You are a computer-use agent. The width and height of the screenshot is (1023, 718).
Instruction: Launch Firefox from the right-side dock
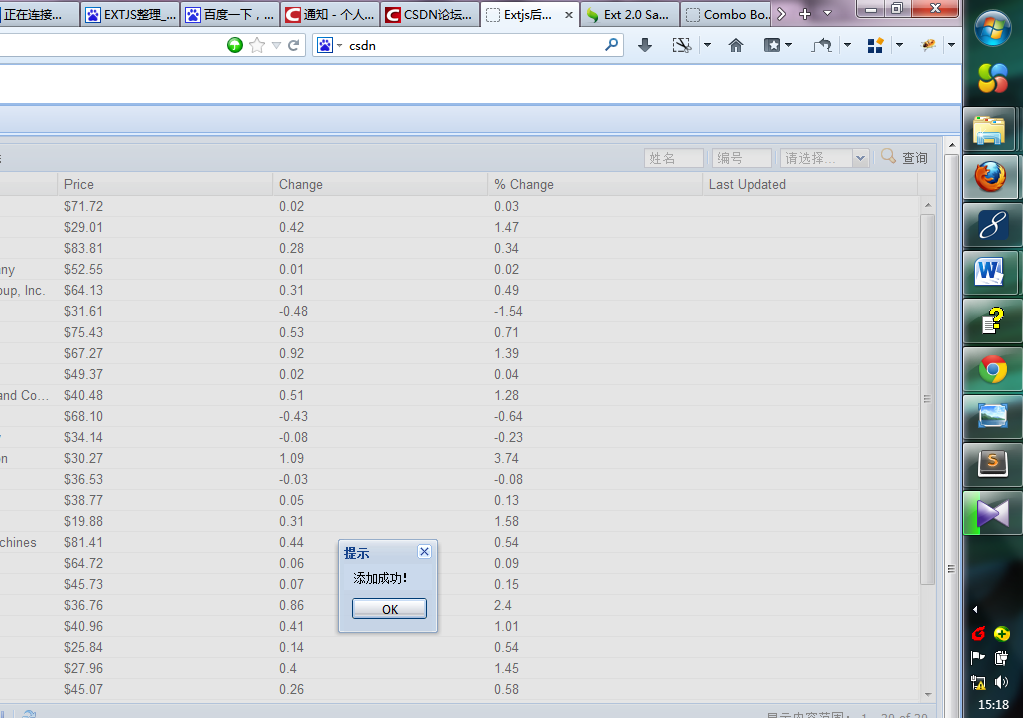tap(991, 176)
